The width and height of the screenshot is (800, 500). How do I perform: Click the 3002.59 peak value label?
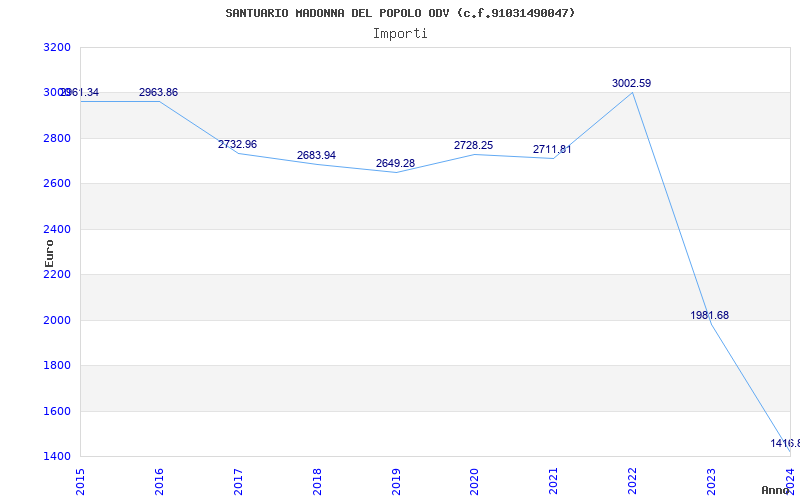point(632,83)
